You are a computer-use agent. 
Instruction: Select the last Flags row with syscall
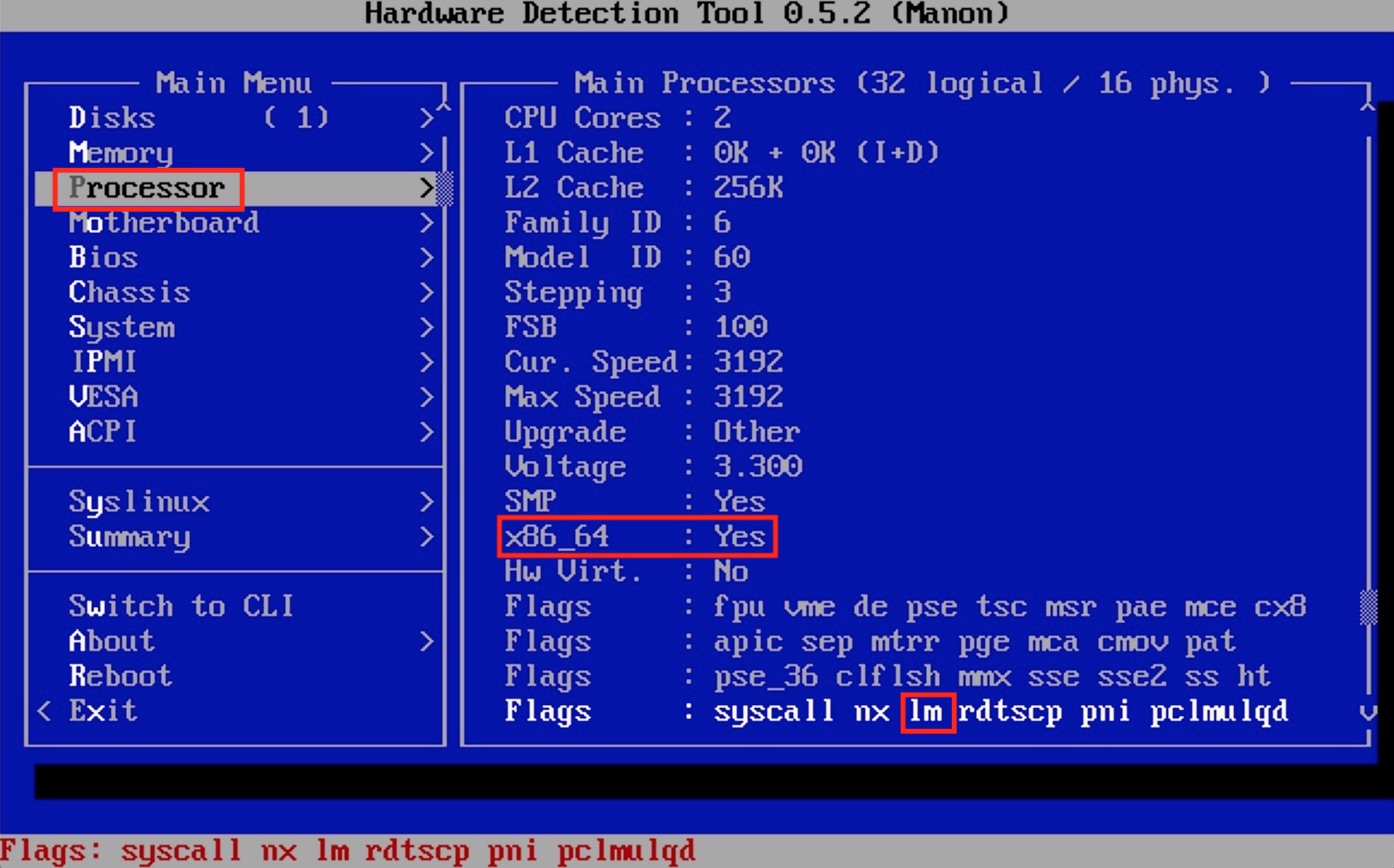pos(896,712)
